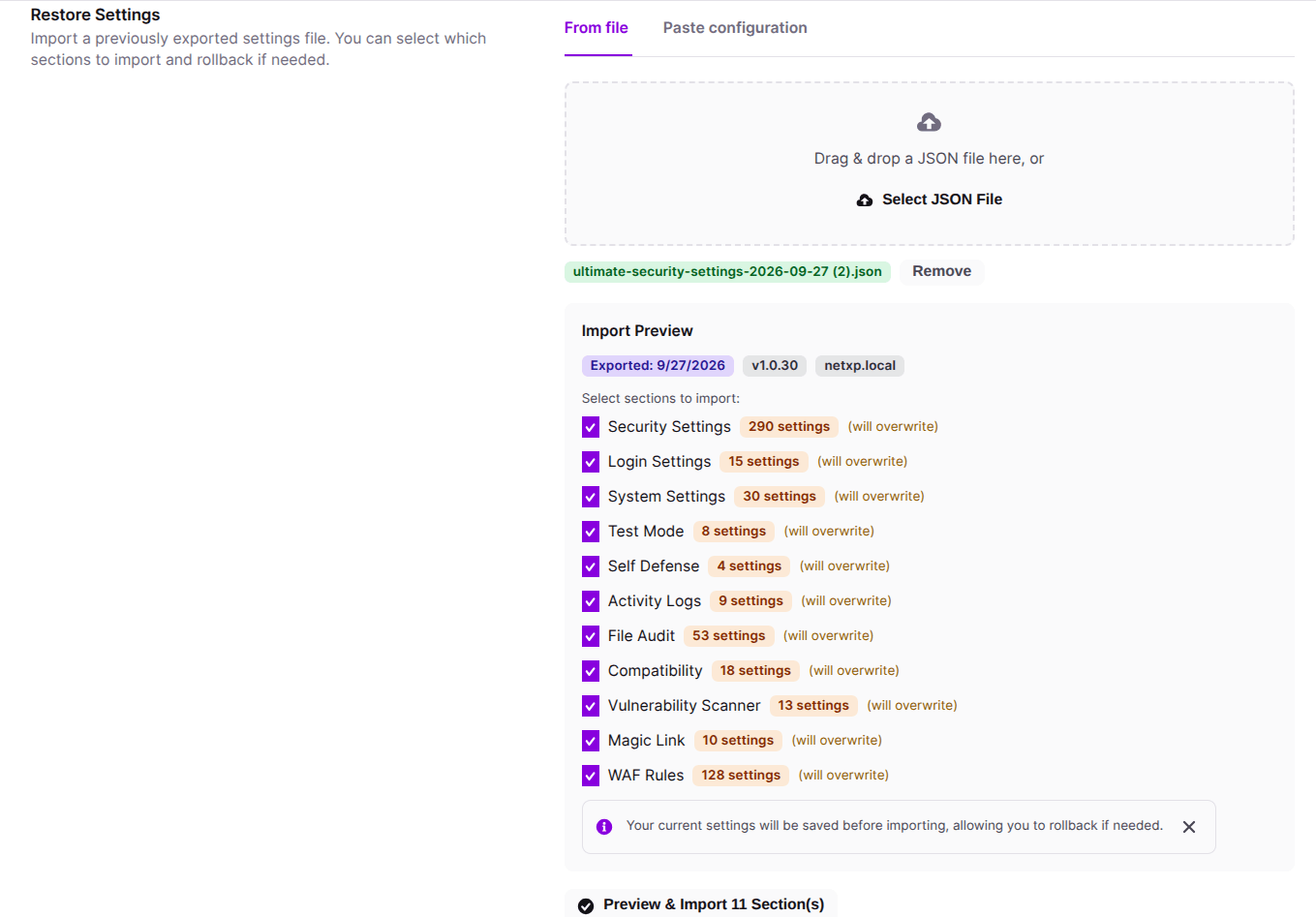Image resolution: width=1316 pixels, height=917 pixels.
Task: Click the Import Preview heading
Action: pyautogui.click(x=637, y=331)
